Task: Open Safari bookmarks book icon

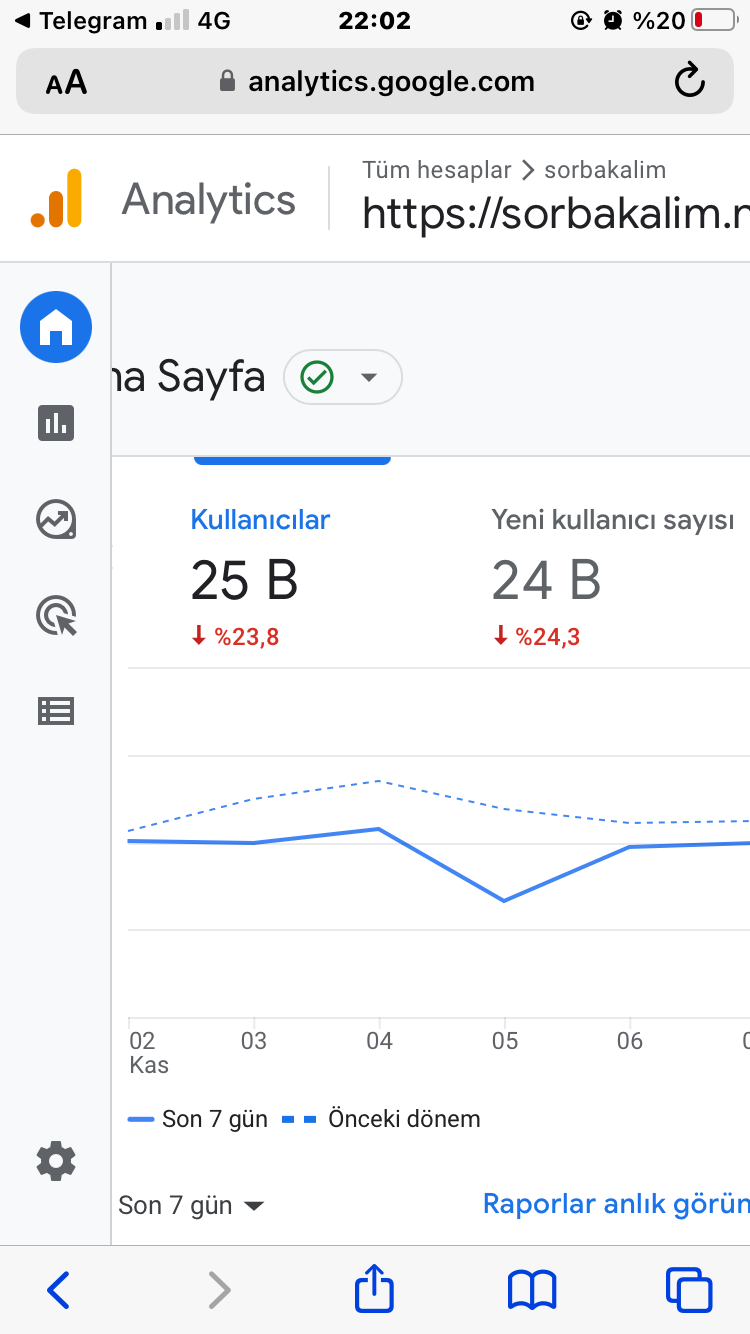Action: click(x=532, y=1291)
